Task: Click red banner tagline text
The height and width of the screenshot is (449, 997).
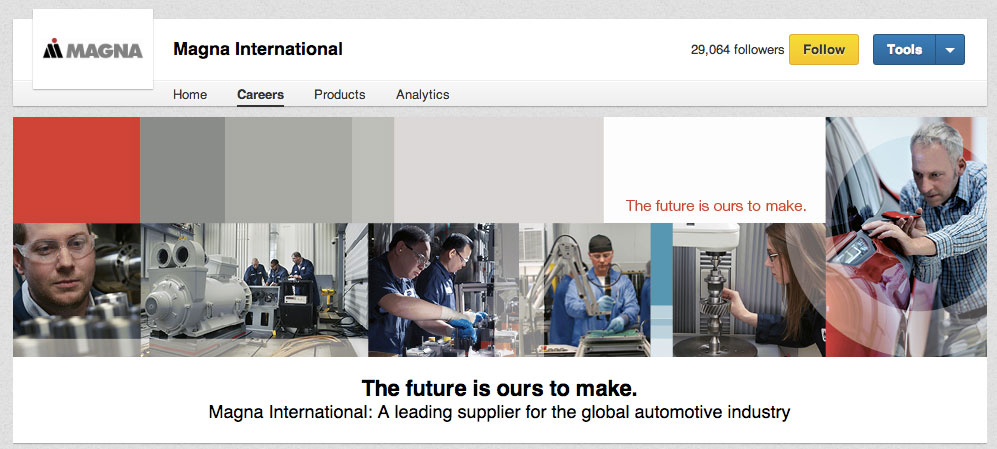Action: 715,206
